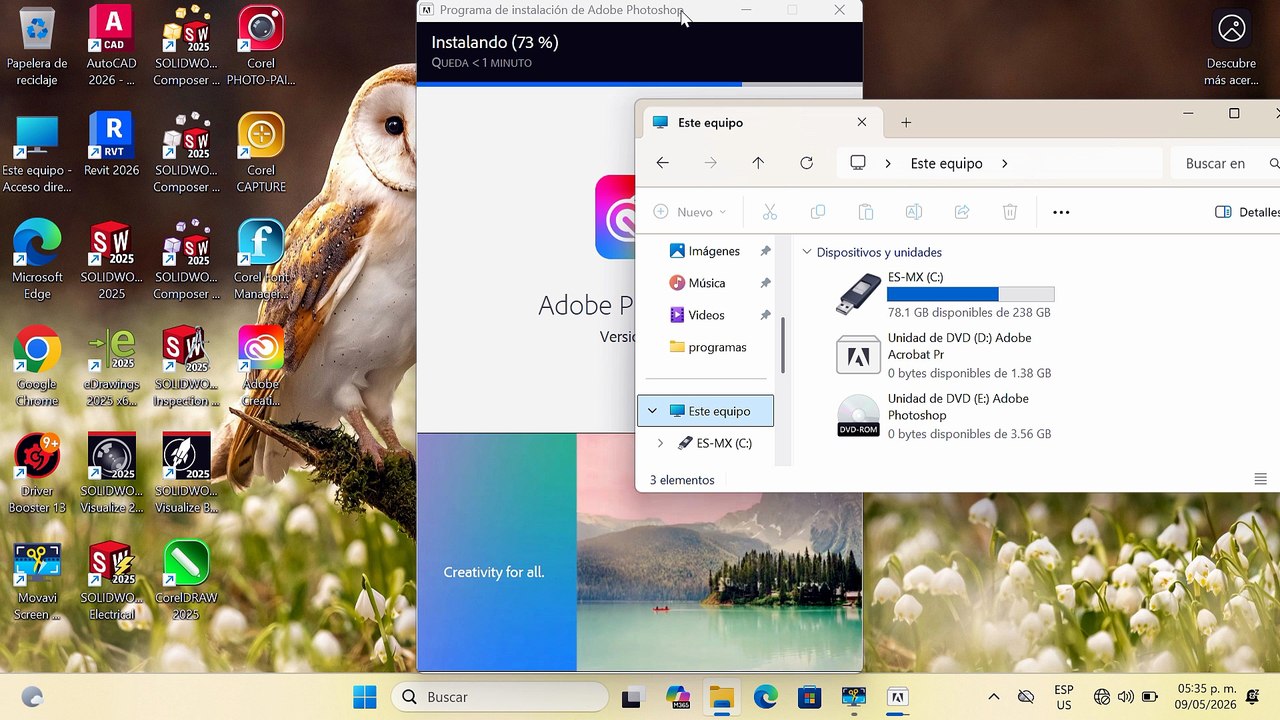The width and height of the screenshot is (1280, 720).
Task: Open the See more options menu
Action: click(x=1061, y=212)
